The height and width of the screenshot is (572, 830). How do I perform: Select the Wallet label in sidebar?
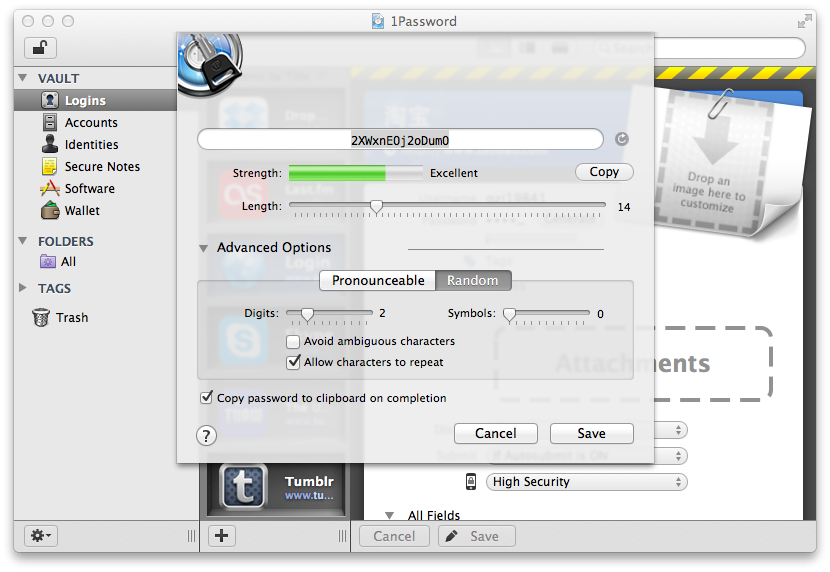[x=82, y=211]
